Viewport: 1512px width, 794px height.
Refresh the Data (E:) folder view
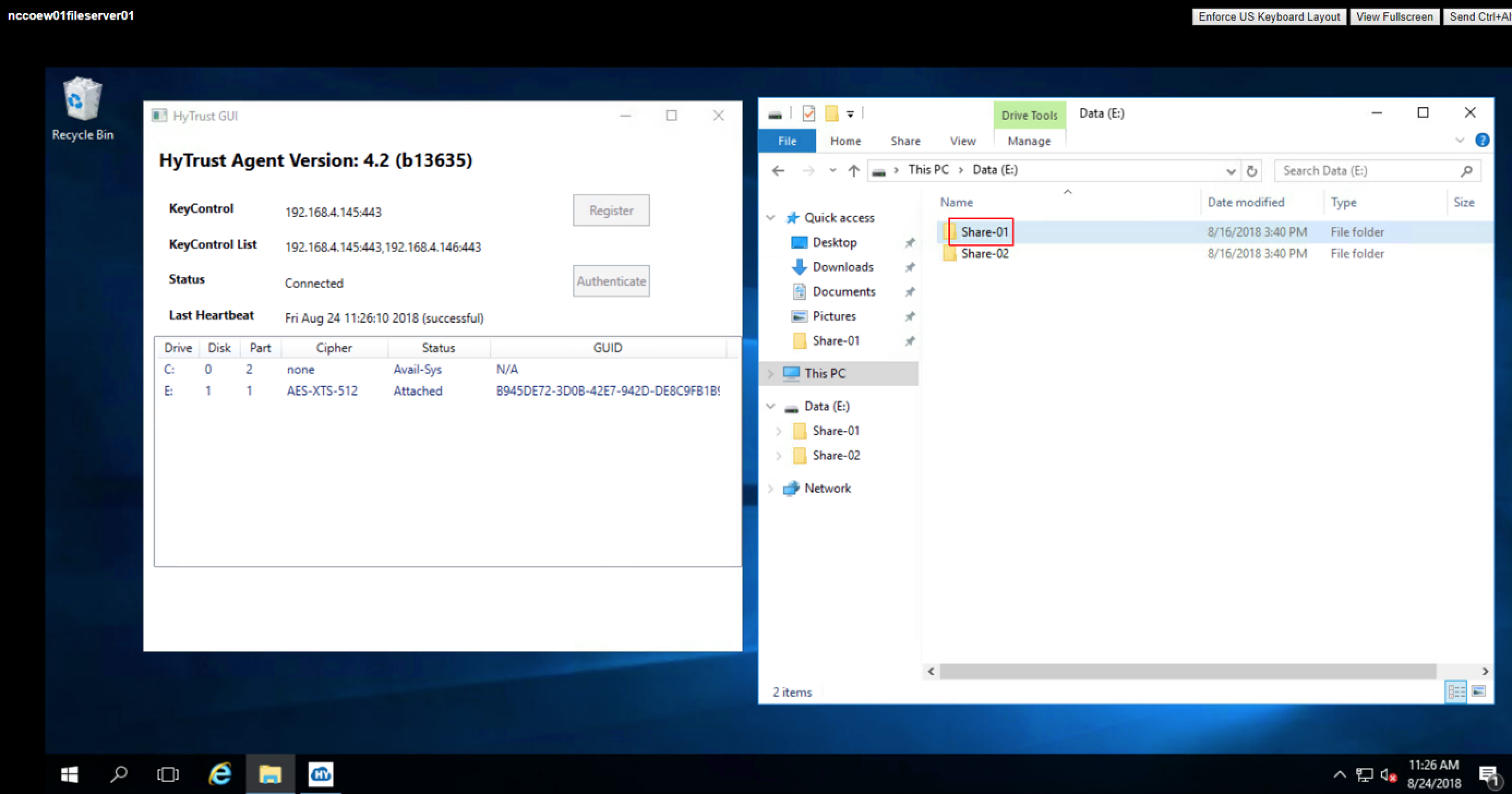tap(1251, 171)
